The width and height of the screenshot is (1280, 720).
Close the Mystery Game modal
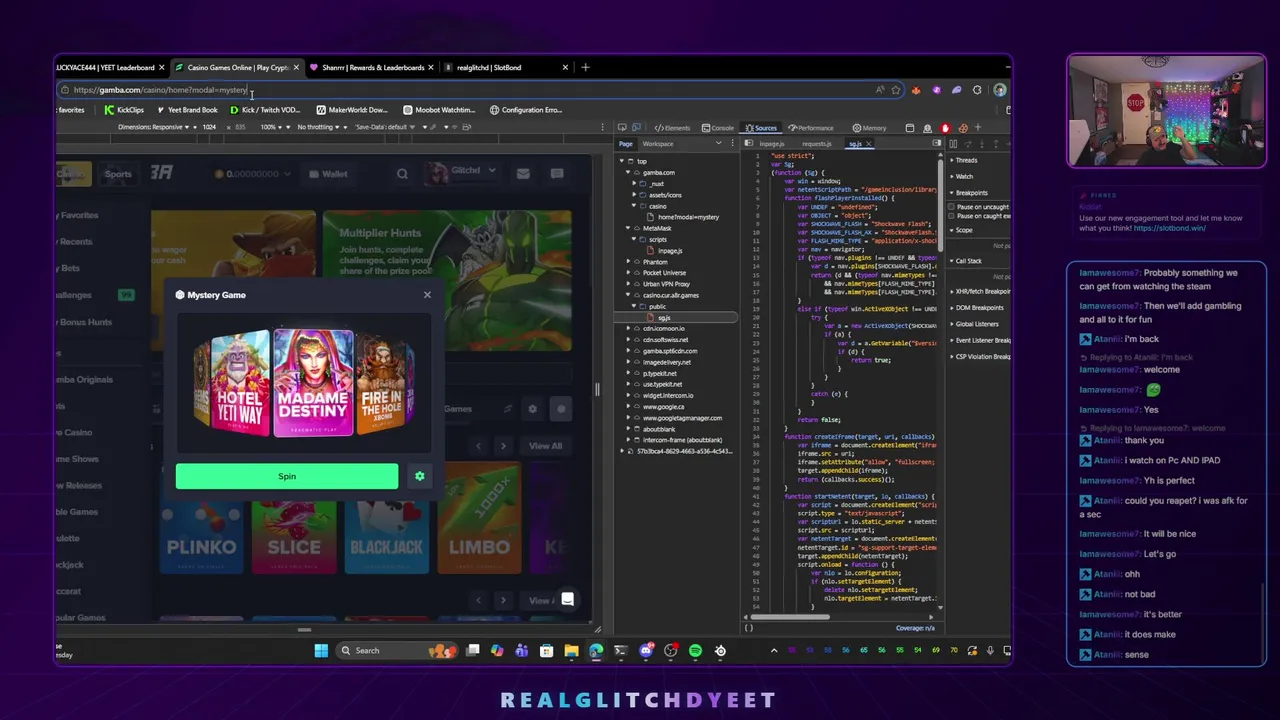(x=427, y=295)
